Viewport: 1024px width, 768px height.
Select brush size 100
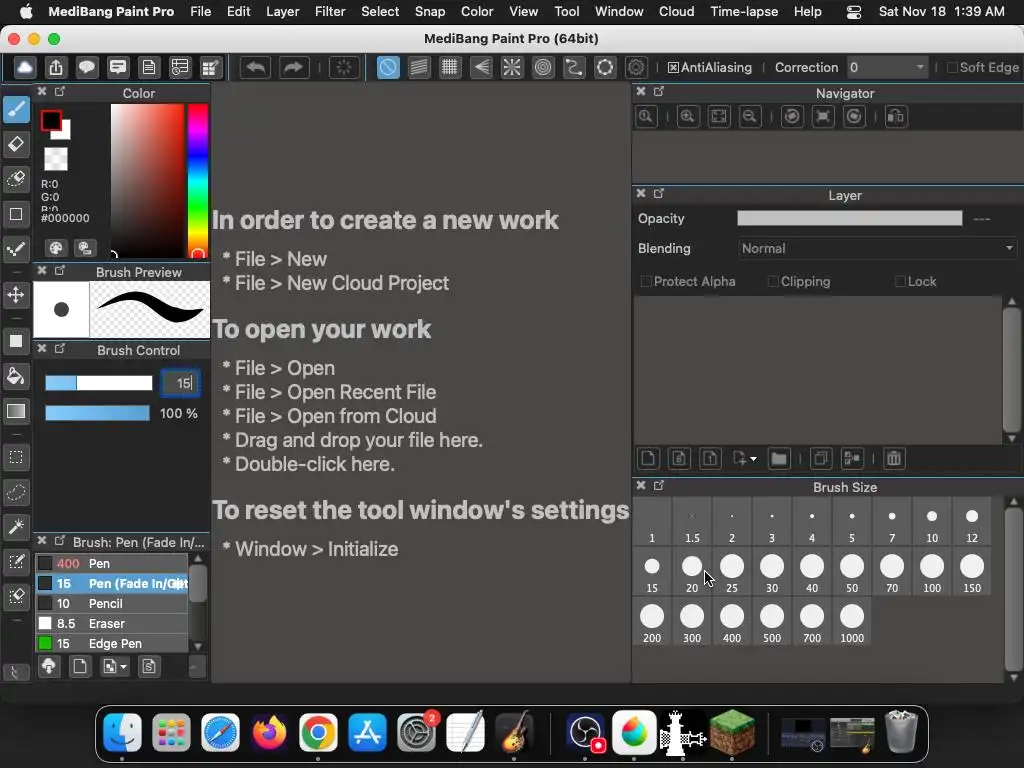(x=932, y=573)
